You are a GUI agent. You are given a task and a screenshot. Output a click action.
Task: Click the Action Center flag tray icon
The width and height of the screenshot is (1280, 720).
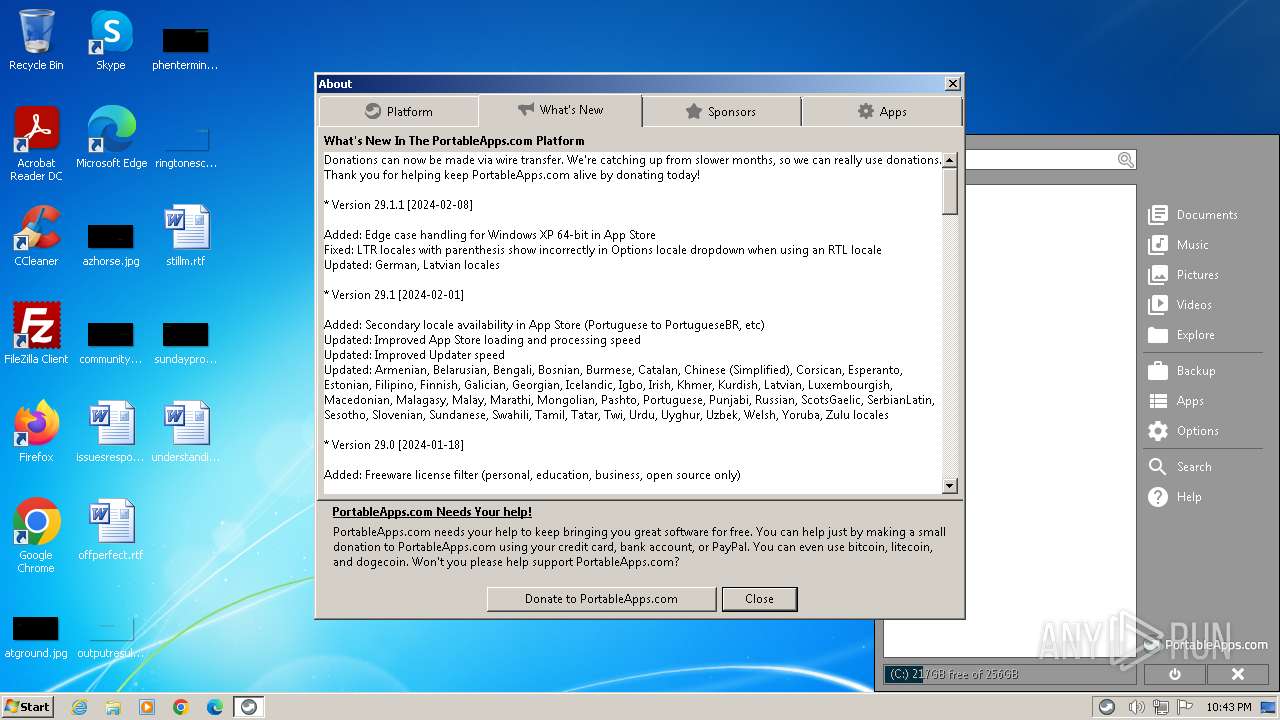pyautogui.click(x=1186, y=707)
